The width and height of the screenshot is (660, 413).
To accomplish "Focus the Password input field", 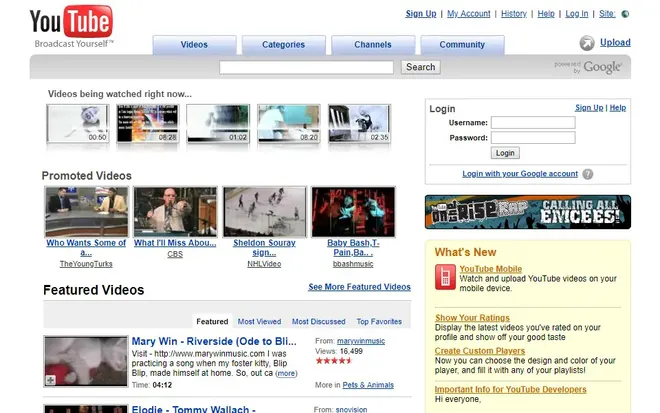I will coord(533,138).
